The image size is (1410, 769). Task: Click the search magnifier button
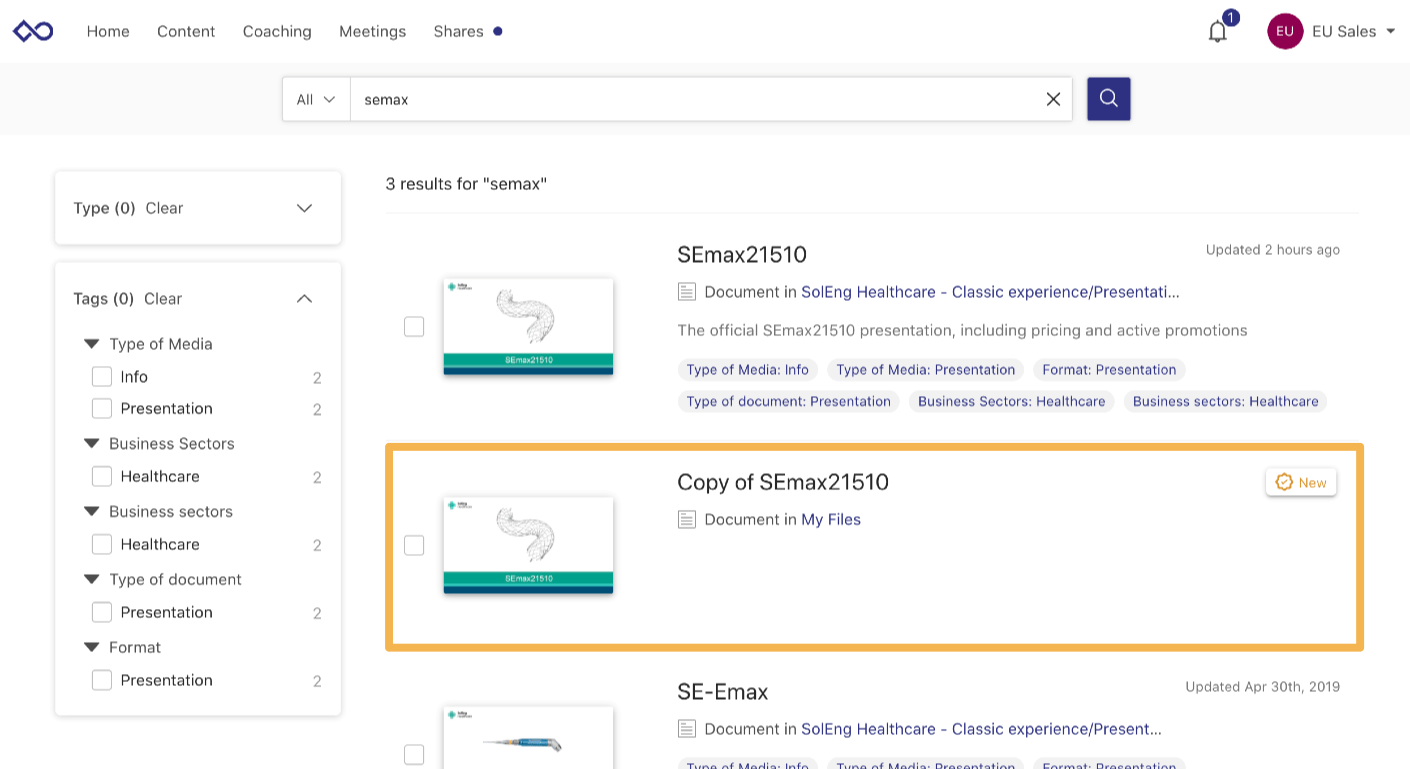click(x=1108, y=98)
